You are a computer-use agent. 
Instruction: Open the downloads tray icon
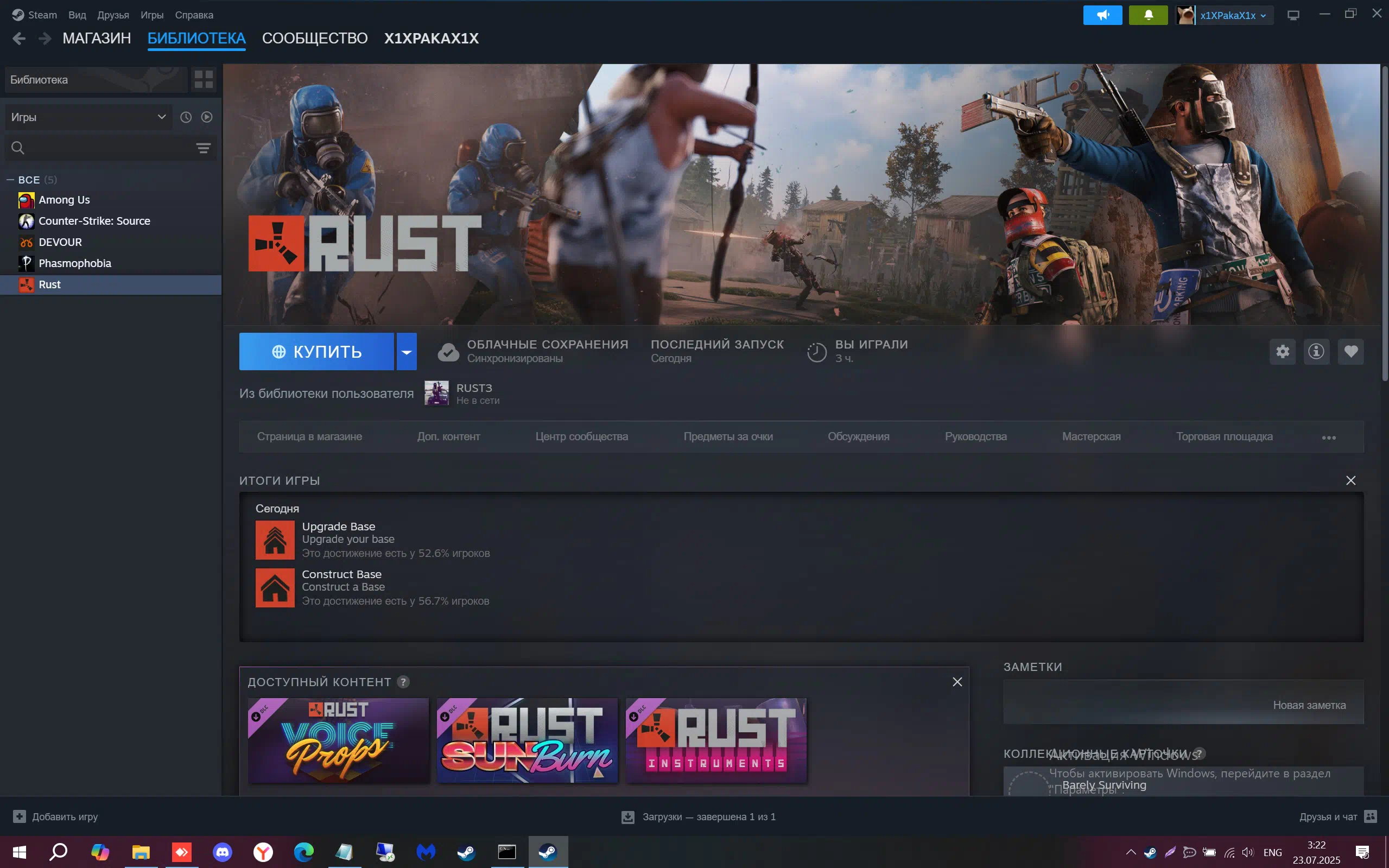tap(628, 817)
